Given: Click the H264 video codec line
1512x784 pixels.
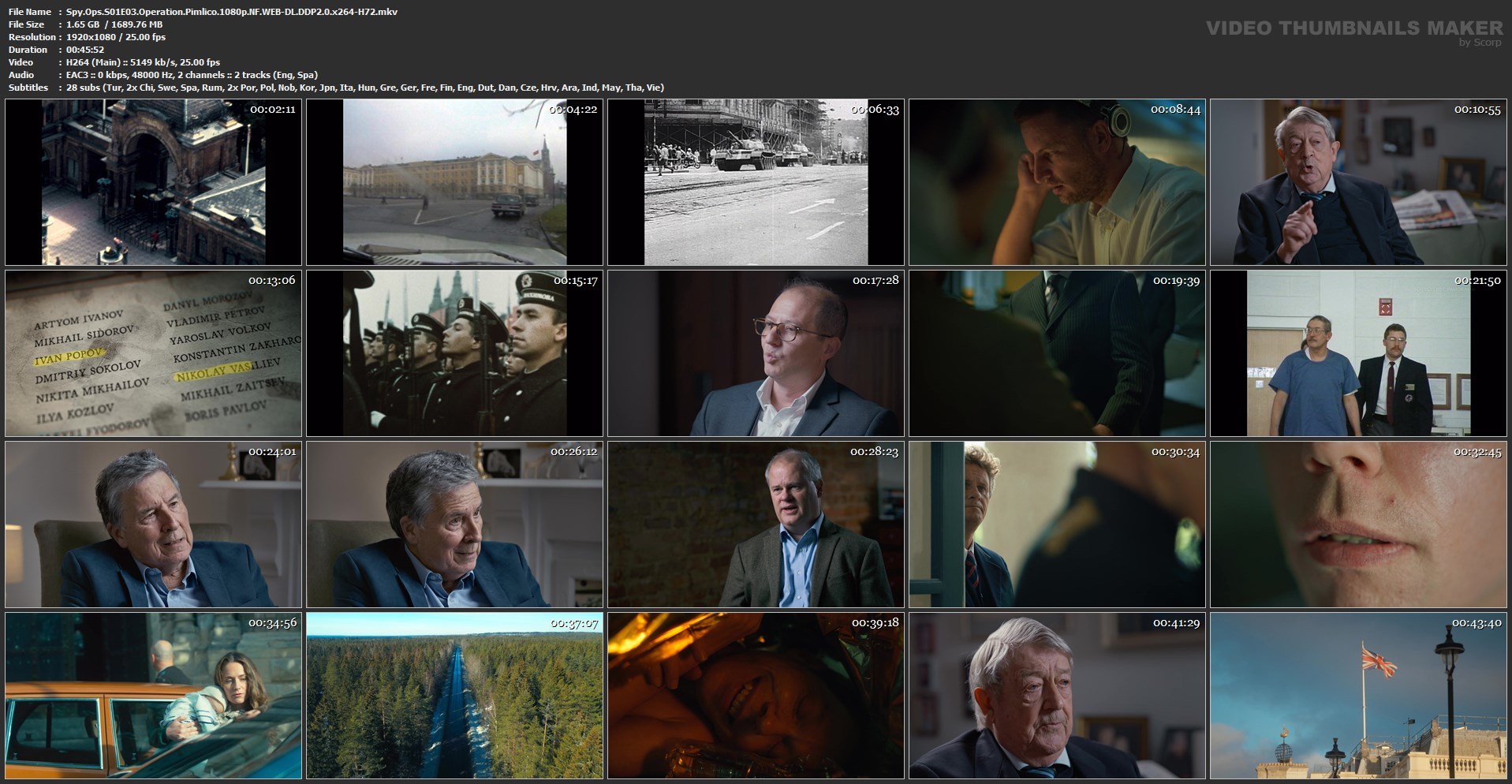Looking at the screenshot, I should 143,62.
